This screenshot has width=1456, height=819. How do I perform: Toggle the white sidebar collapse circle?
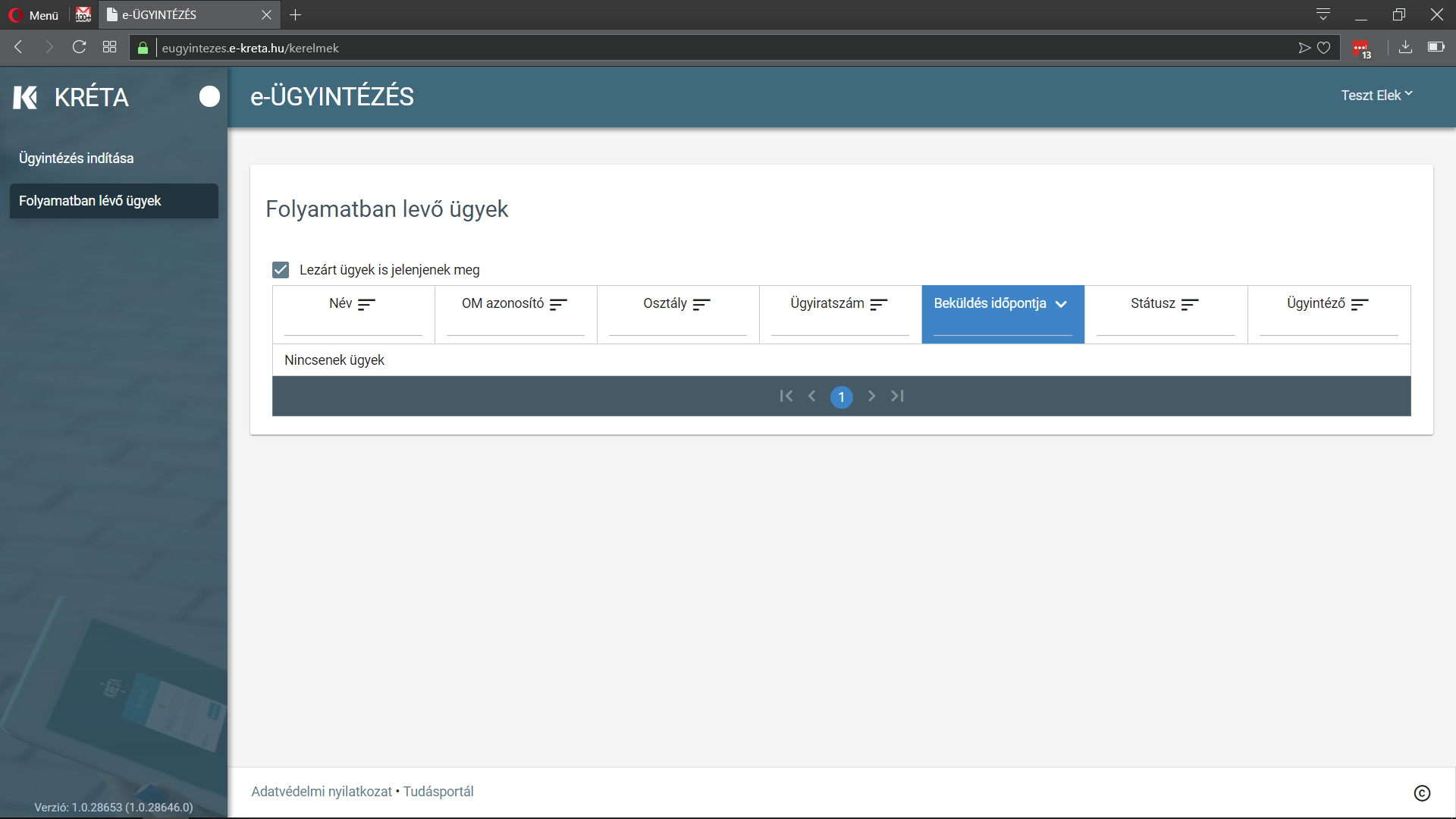pyautogui.click(x=209, y=96)
